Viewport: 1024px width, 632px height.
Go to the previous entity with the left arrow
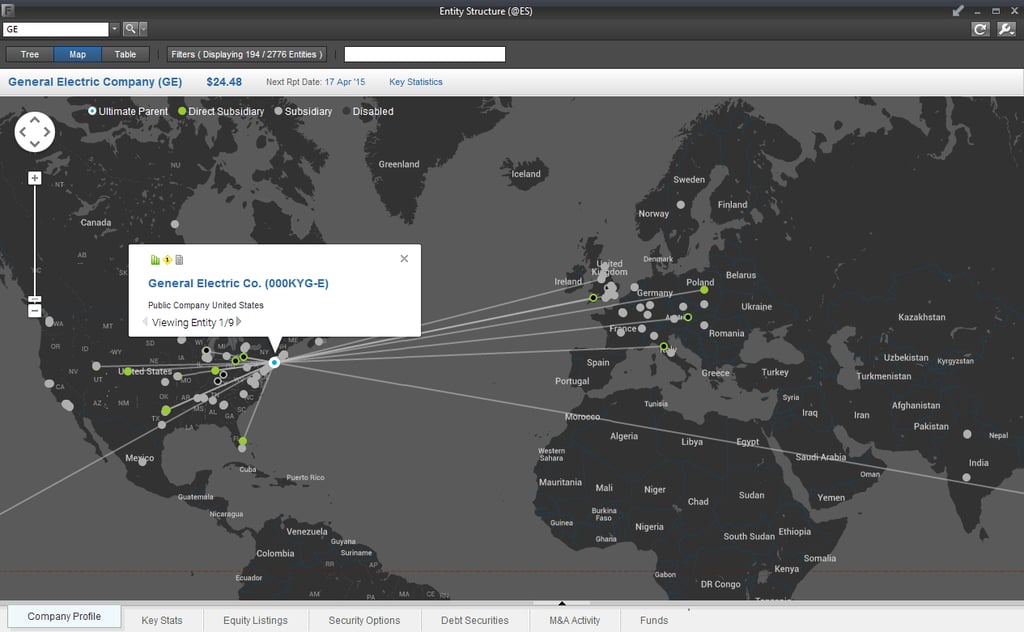coord(145,321)
